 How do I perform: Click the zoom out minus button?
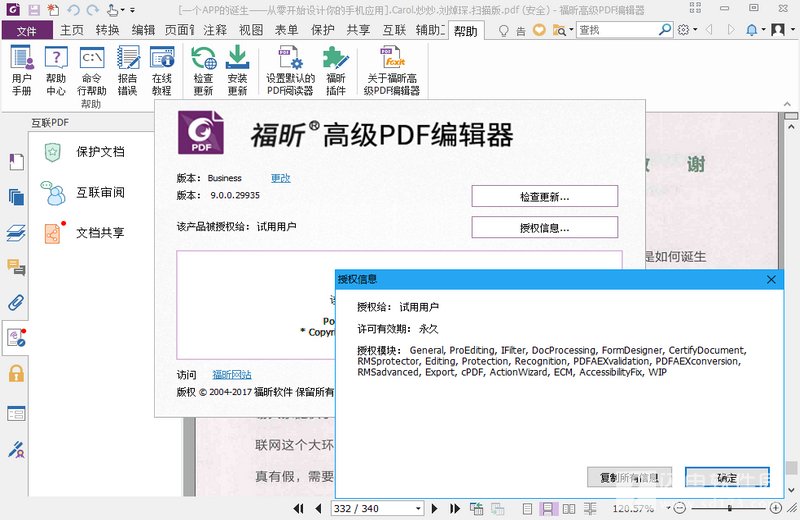coord(680,508)
